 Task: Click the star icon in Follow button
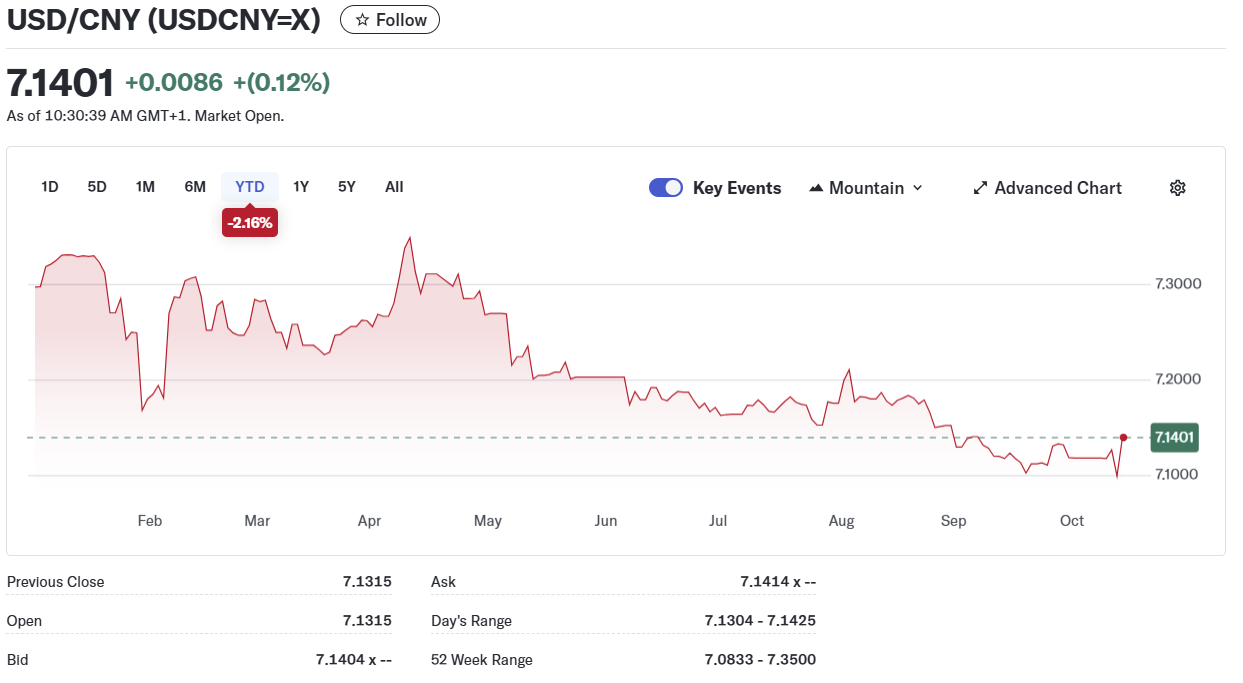(362, 20)
